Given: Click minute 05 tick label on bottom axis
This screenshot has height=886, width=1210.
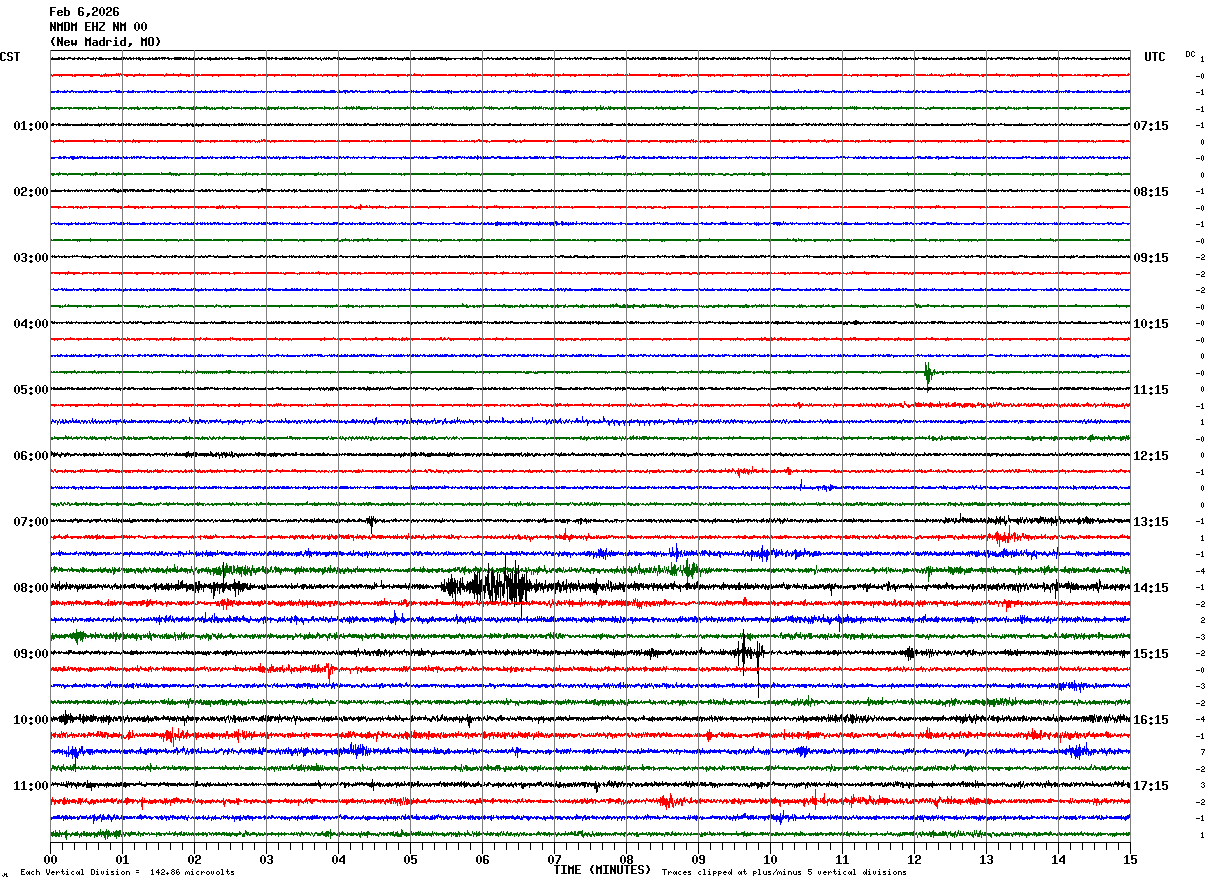Looking at the screenshot, I should coord(410,859).
